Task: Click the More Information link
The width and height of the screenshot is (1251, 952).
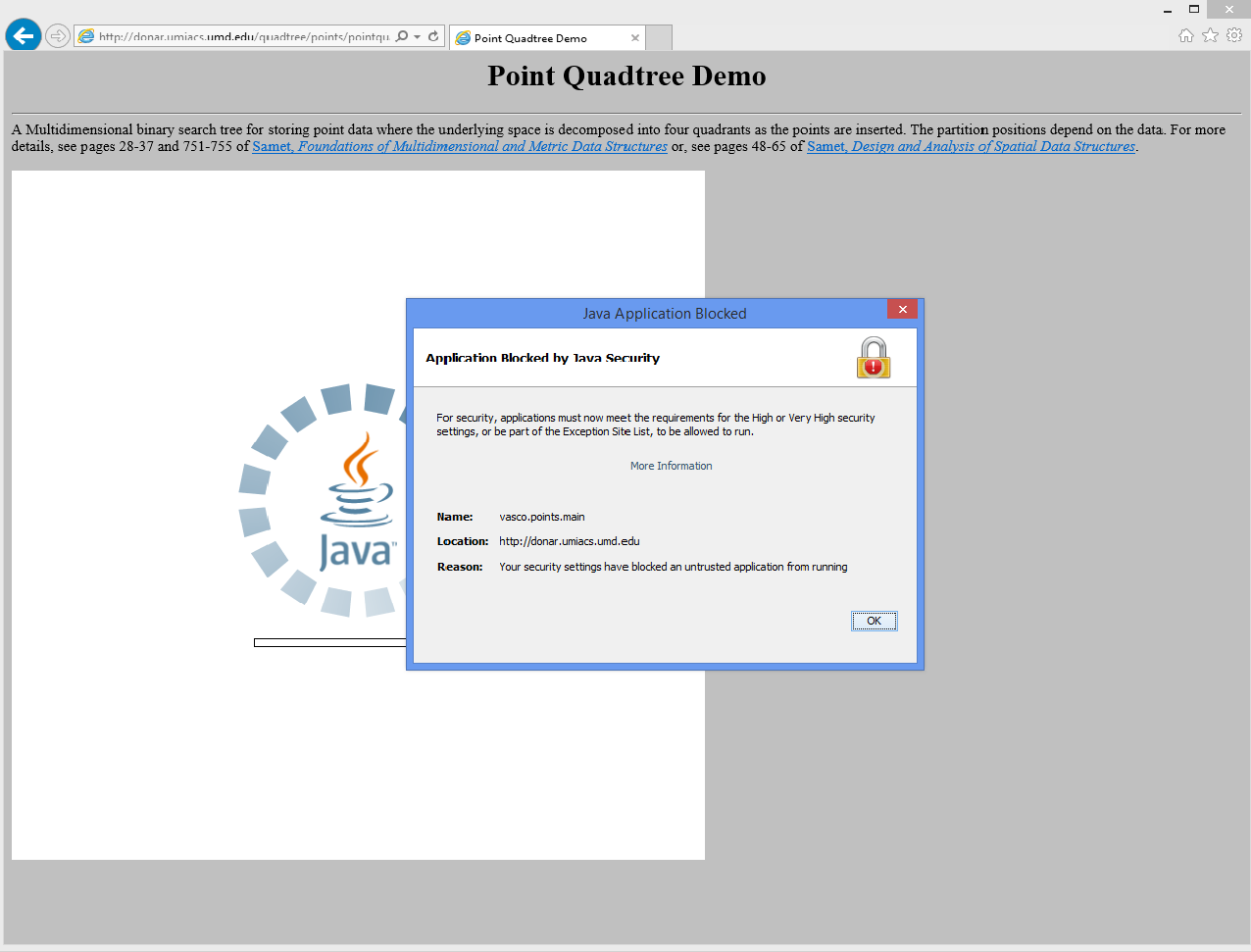Action: tap(672, 466)
